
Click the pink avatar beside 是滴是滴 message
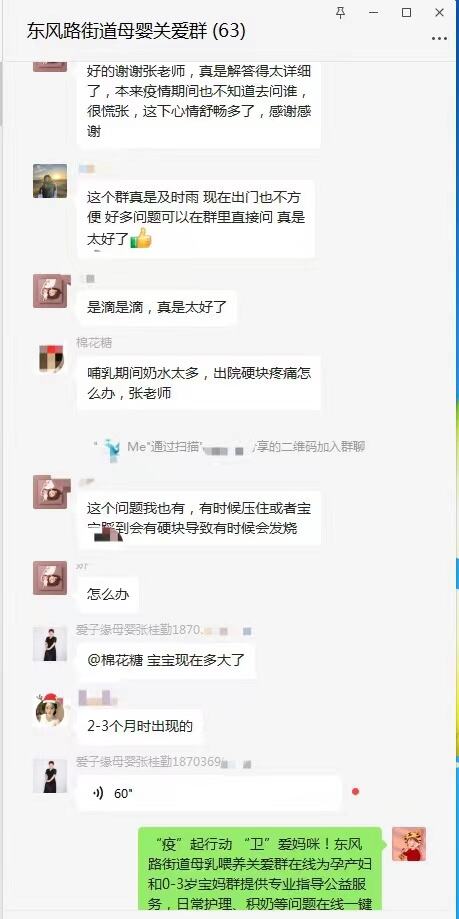tap(52, 291)
